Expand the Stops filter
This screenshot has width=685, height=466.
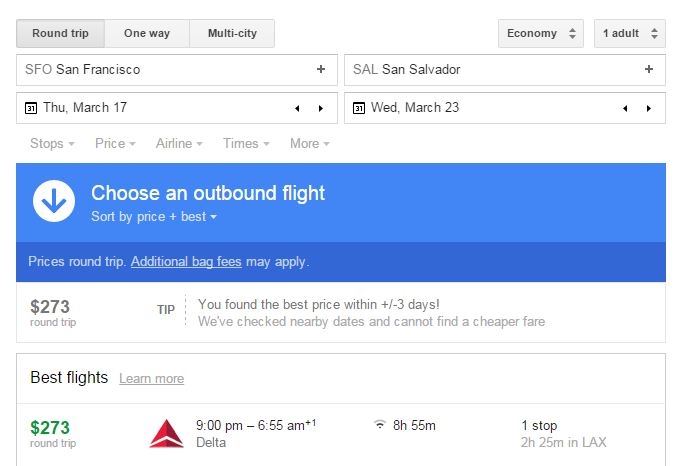[52, 144]
